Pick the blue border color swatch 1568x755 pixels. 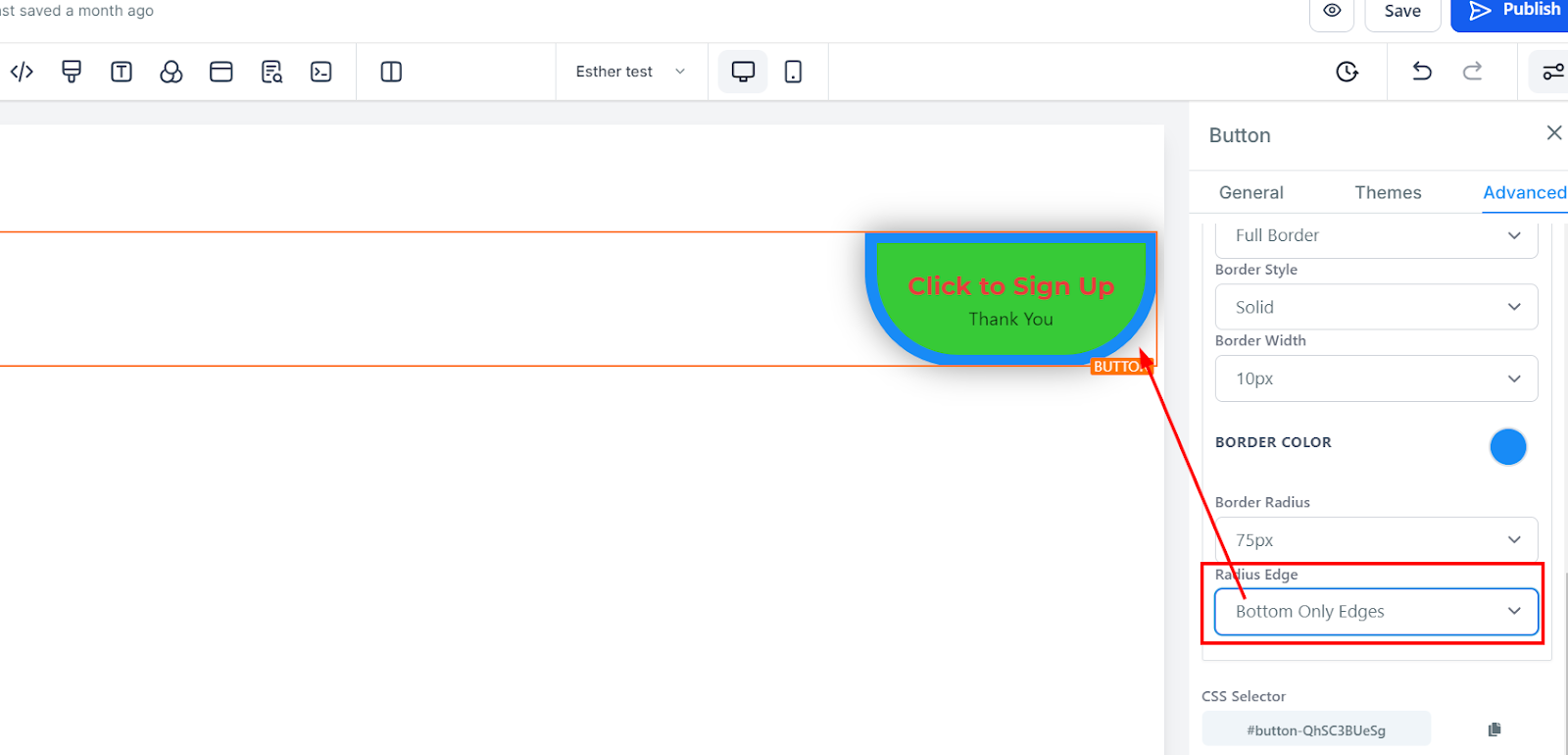tap(1507, 447)
